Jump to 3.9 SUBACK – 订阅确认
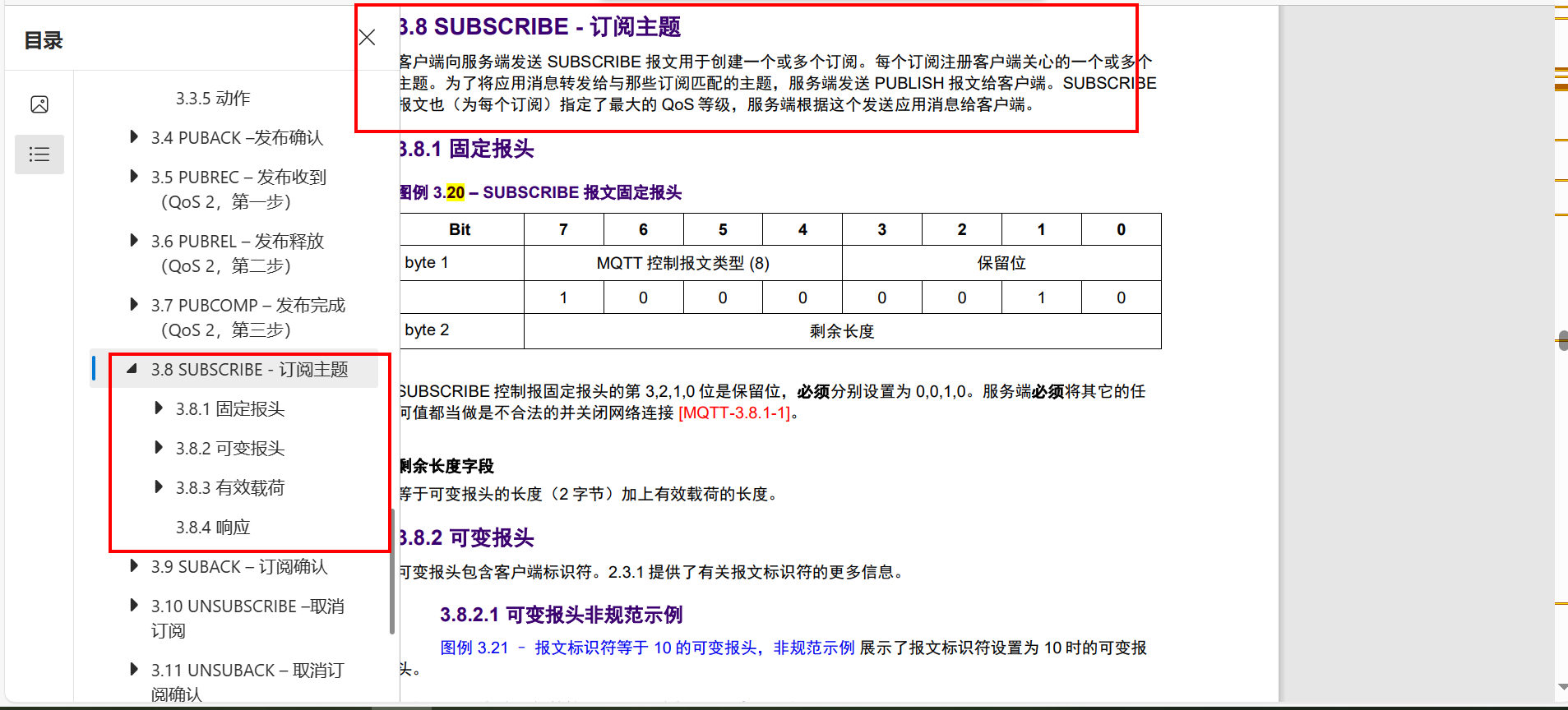This screenshot has width=1568, height=710. pos(238,567)
